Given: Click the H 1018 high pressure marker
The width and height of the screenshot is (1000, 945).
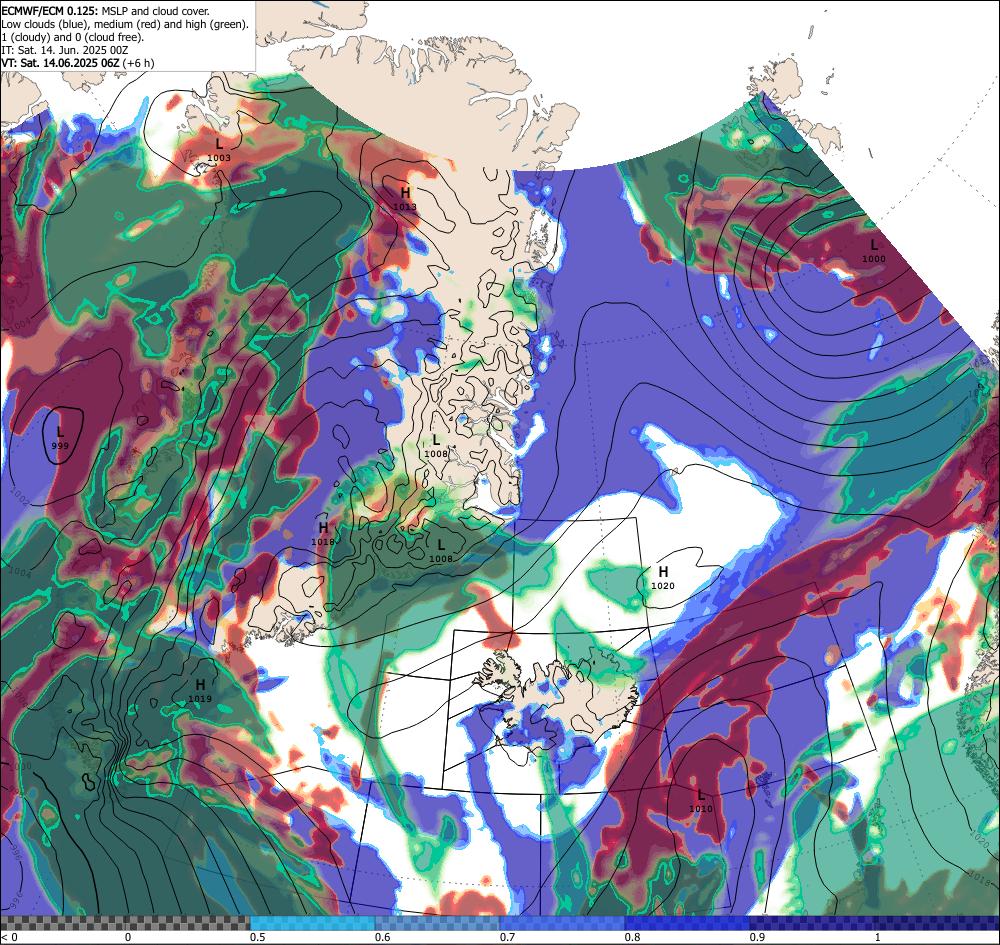Looking at the screenshot, I should pyautogui.click(x=323, y=534).
